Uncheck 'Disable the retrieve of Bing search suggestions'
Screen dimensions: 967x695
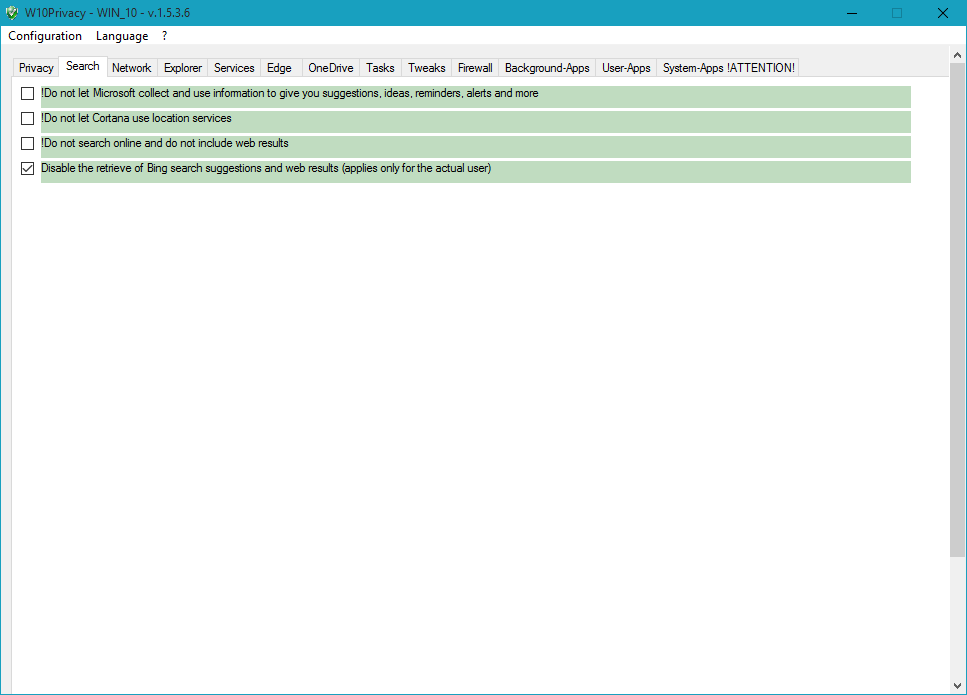27,168
